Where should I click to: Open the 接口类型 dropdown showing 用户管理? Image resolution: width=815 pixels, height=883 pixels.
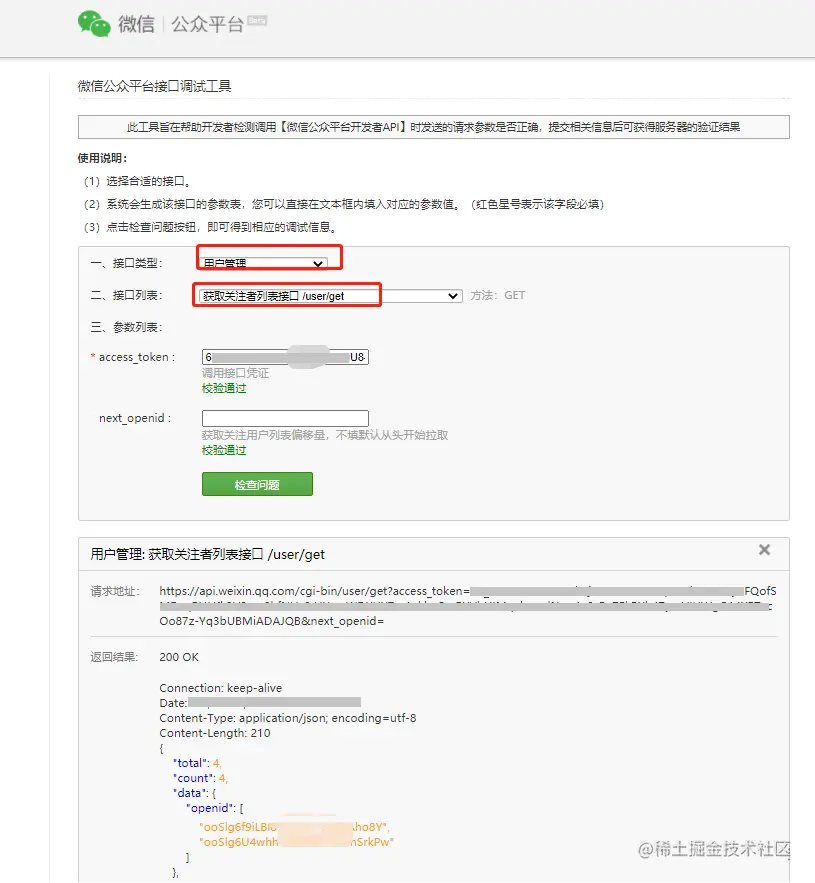(266, 258)
